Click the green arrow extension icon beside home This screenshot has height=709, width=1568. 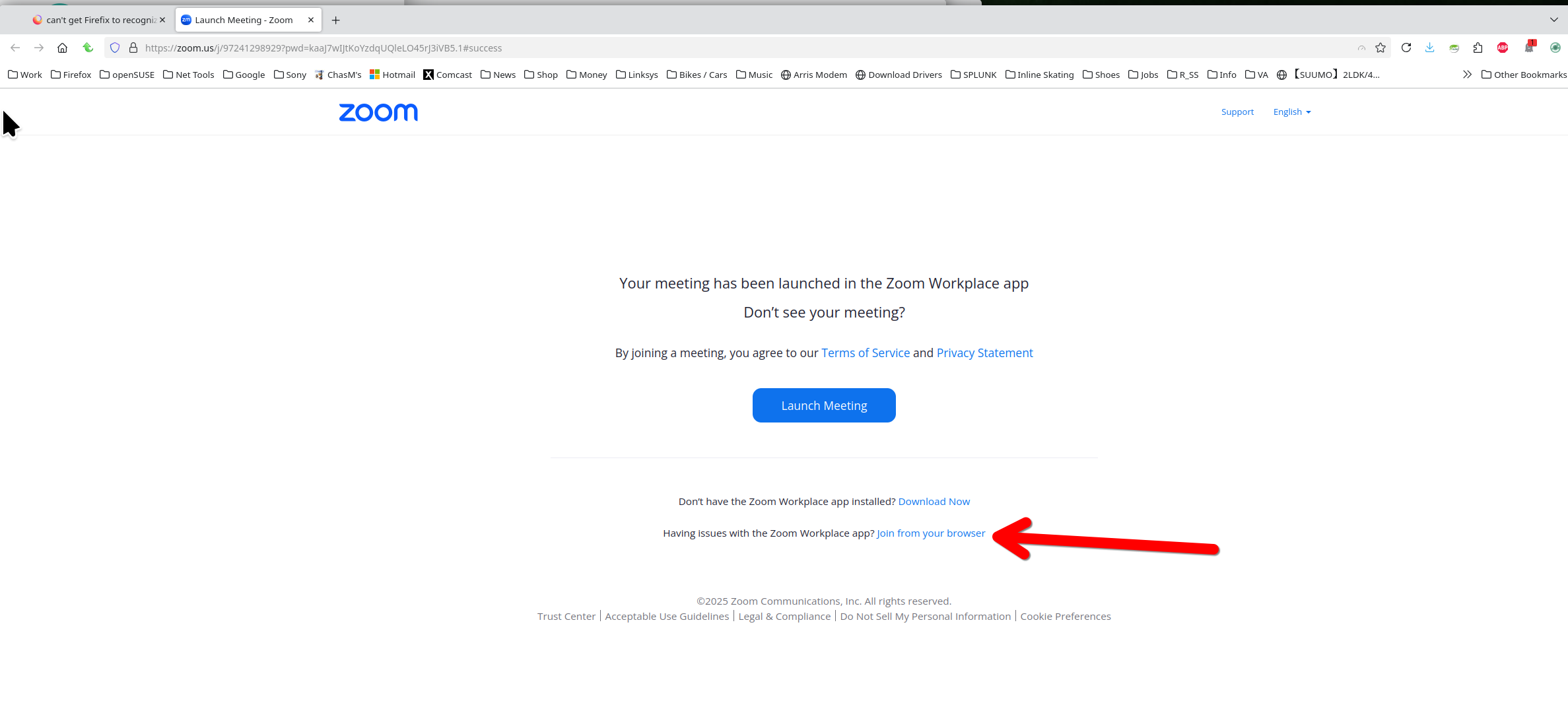tap(88, 48)
